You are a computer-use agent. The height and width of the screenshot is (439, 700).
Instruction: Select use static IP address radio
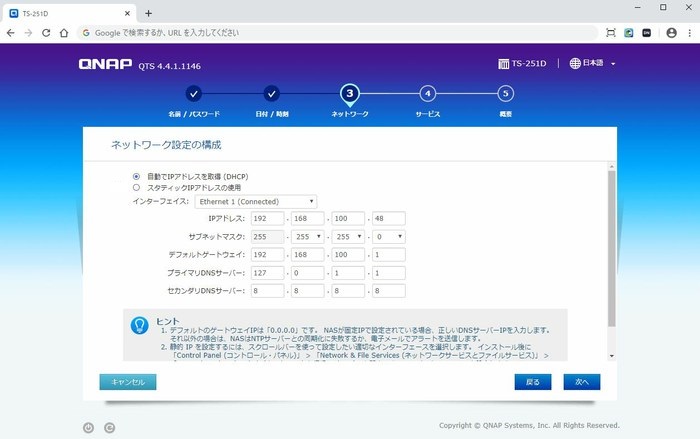click(x=136, y=188)
